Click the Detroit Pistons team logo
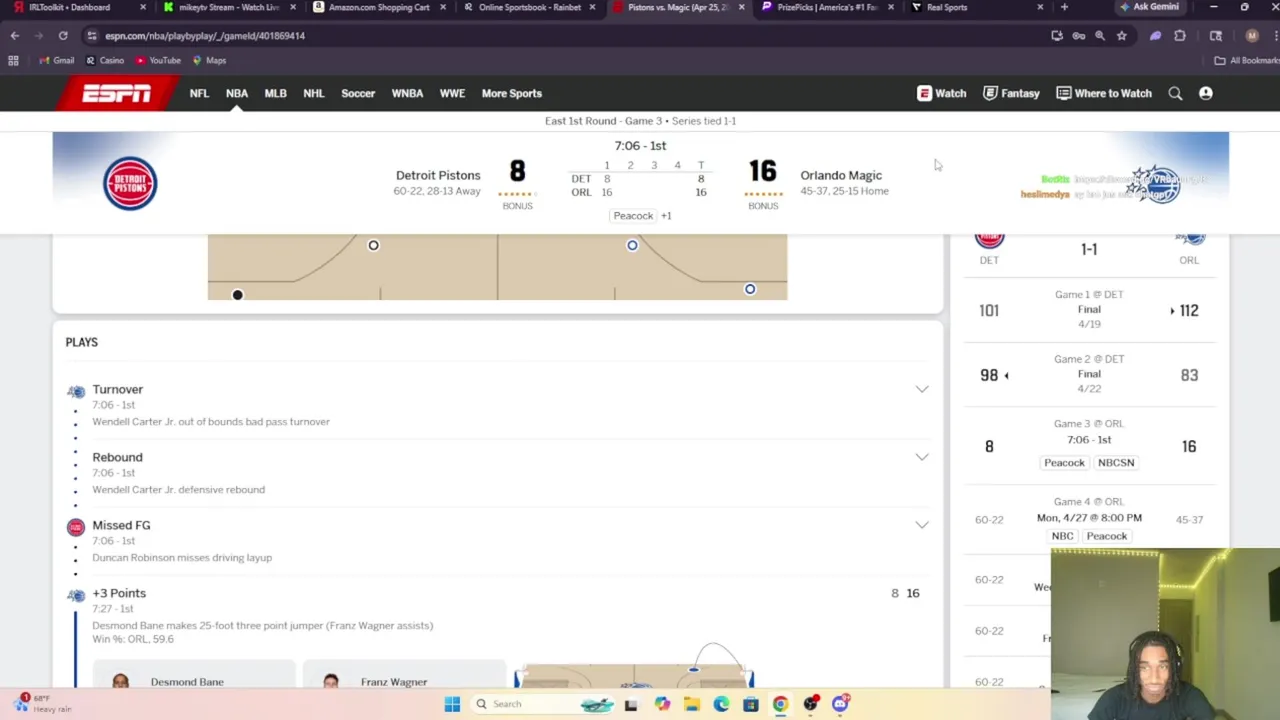 pos(130,183)
